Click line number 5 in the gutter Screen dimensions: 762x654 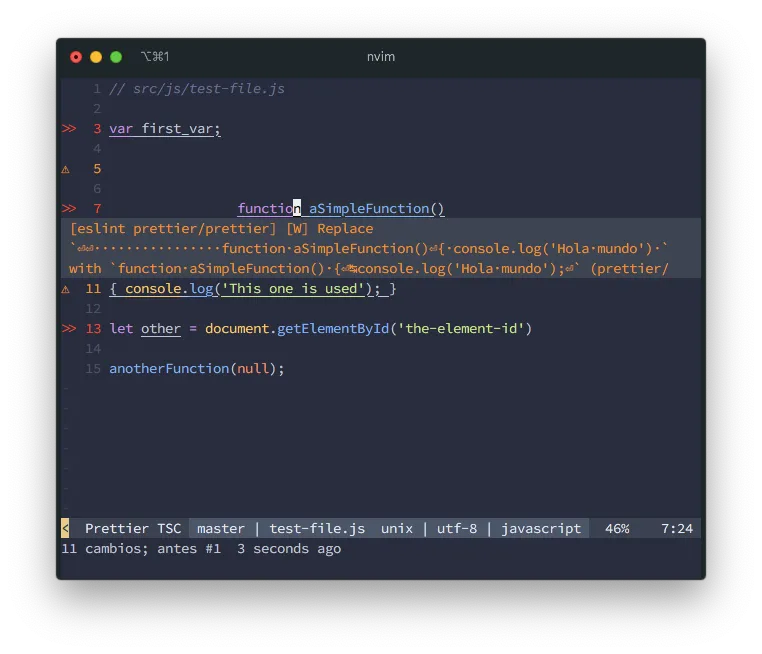(97, 169)
